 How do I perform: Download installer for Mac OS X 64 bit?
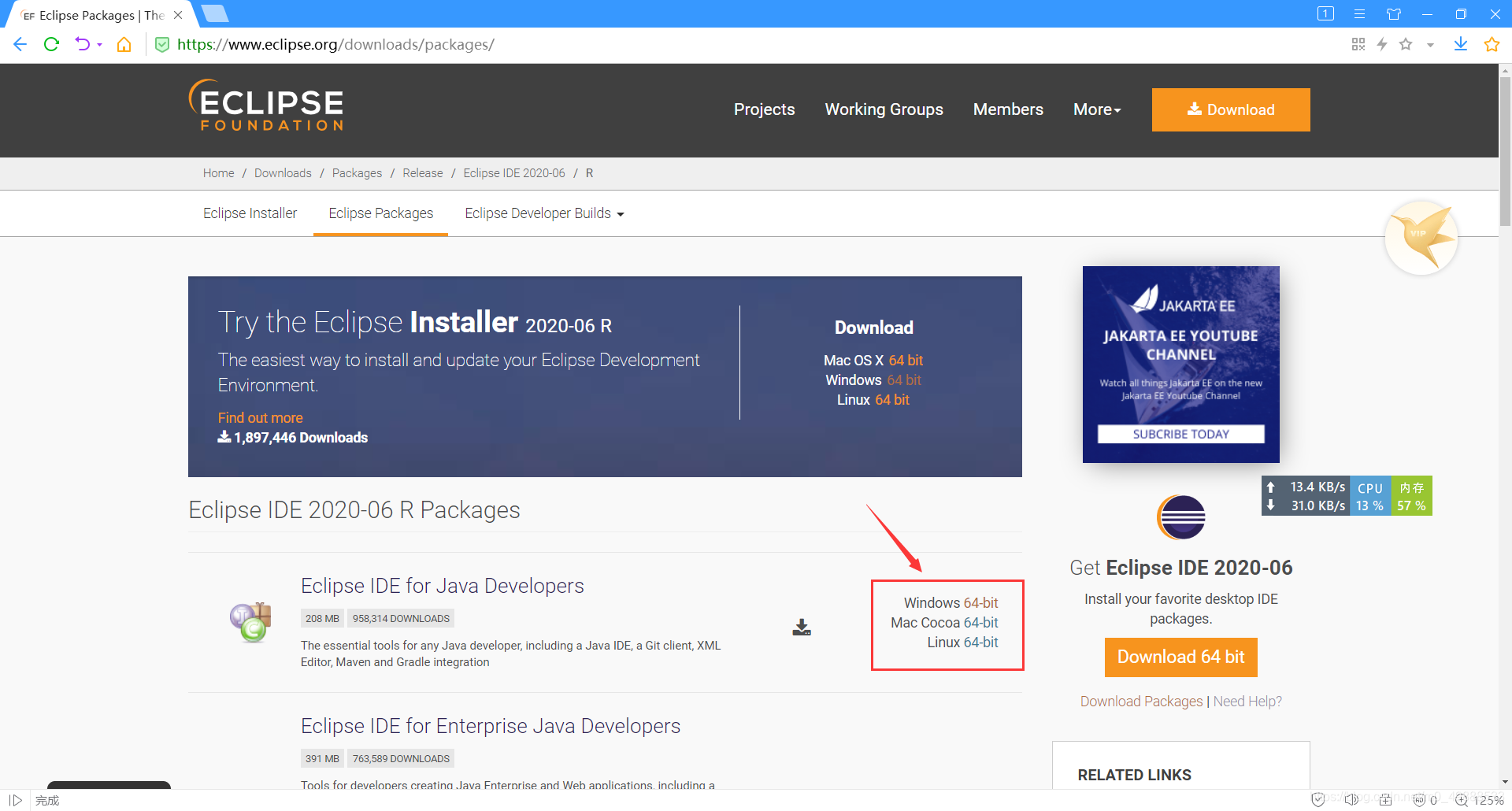point(906,361)
